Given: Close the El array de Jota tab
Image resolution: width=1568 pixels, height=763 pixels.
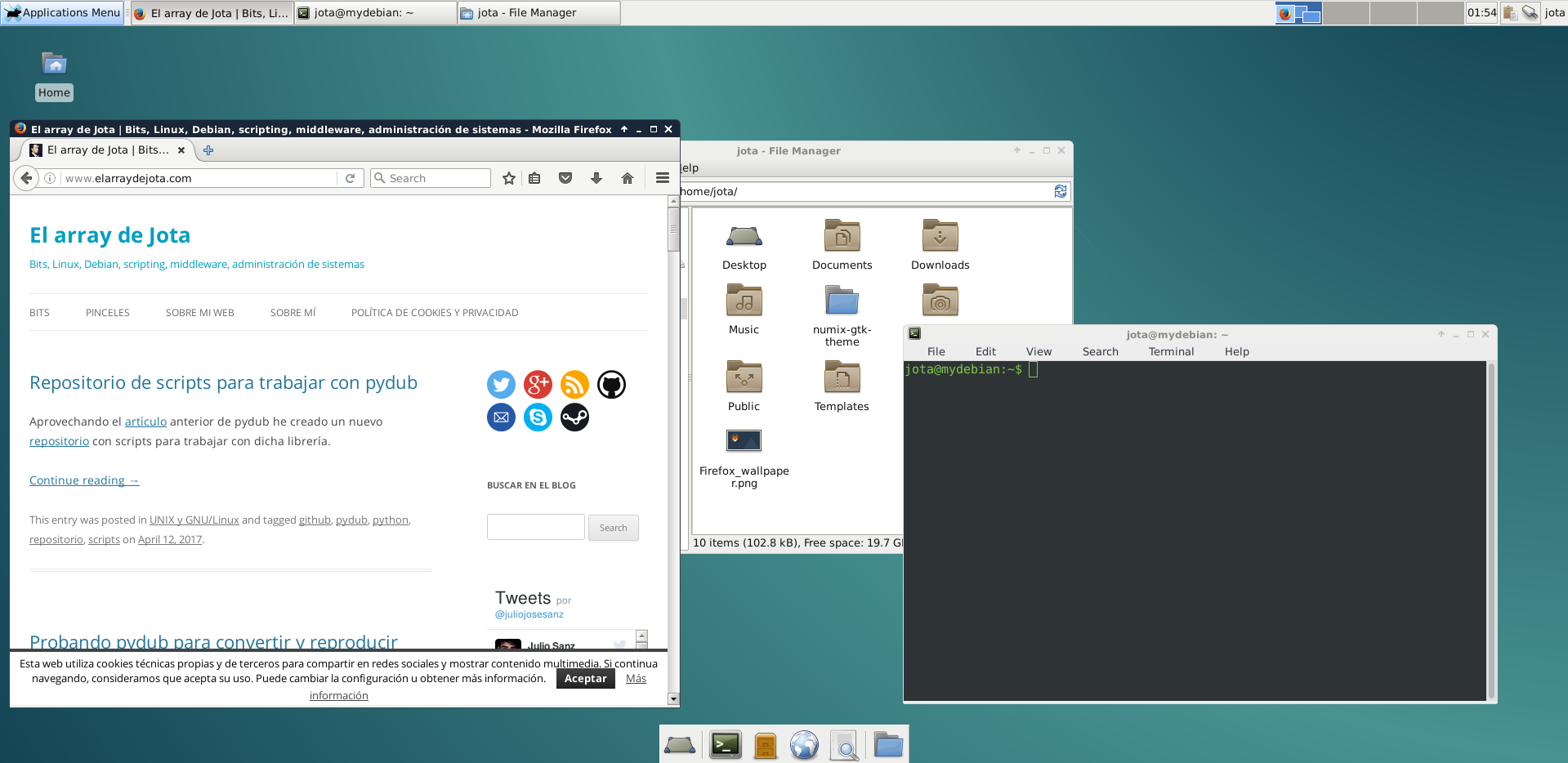Looking at the screenshot, I should pos(181,150).
